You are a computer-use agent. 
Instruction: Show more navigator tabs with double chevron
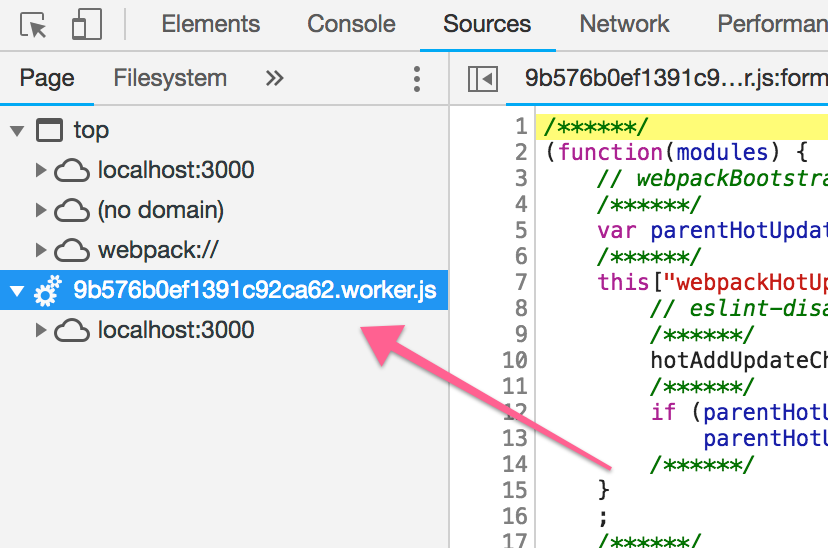[274, 79]
